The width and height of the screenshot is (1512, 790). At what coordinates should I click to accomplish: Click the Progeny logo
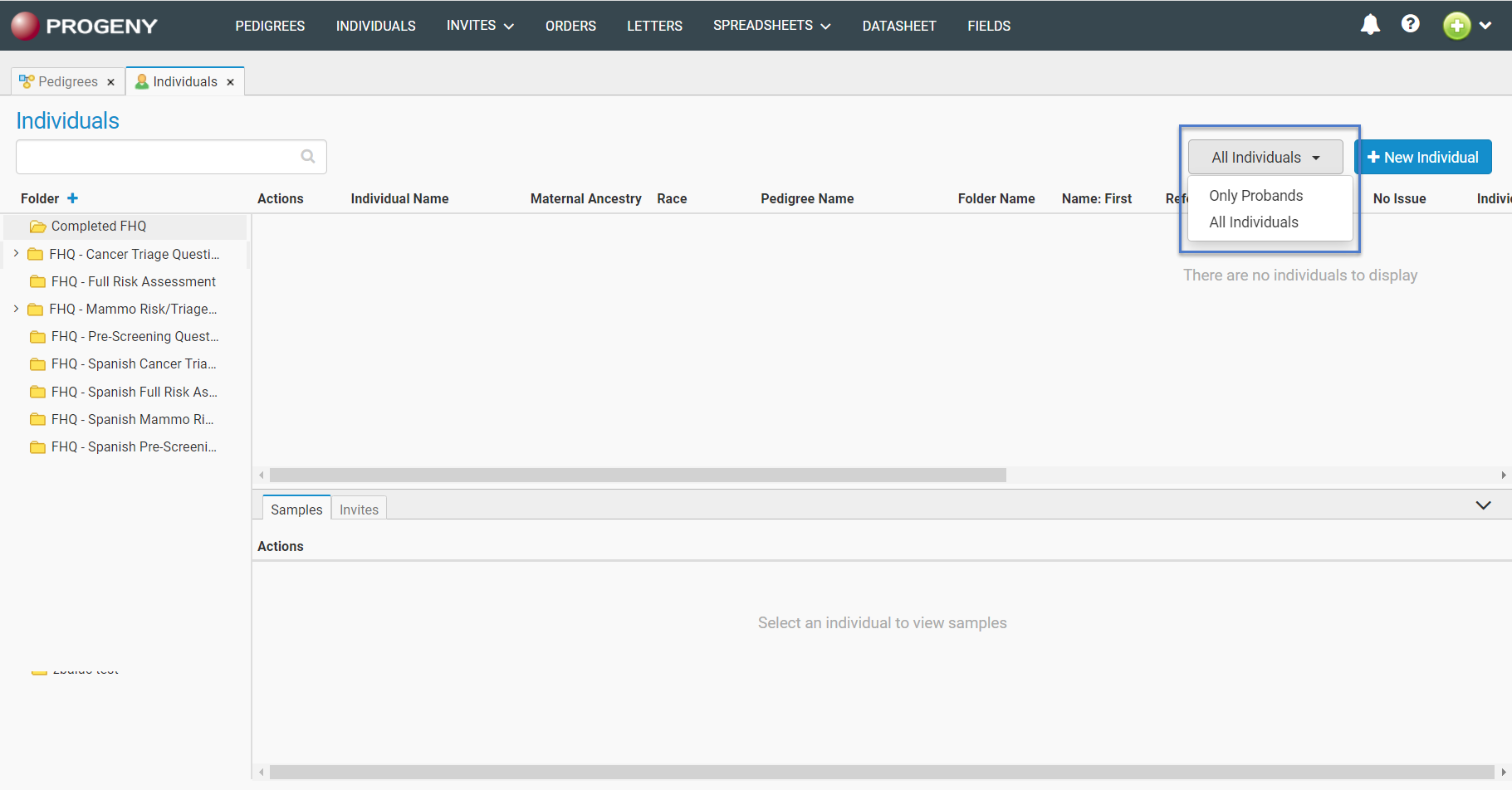pyautogui.click(x=84, y=26)
